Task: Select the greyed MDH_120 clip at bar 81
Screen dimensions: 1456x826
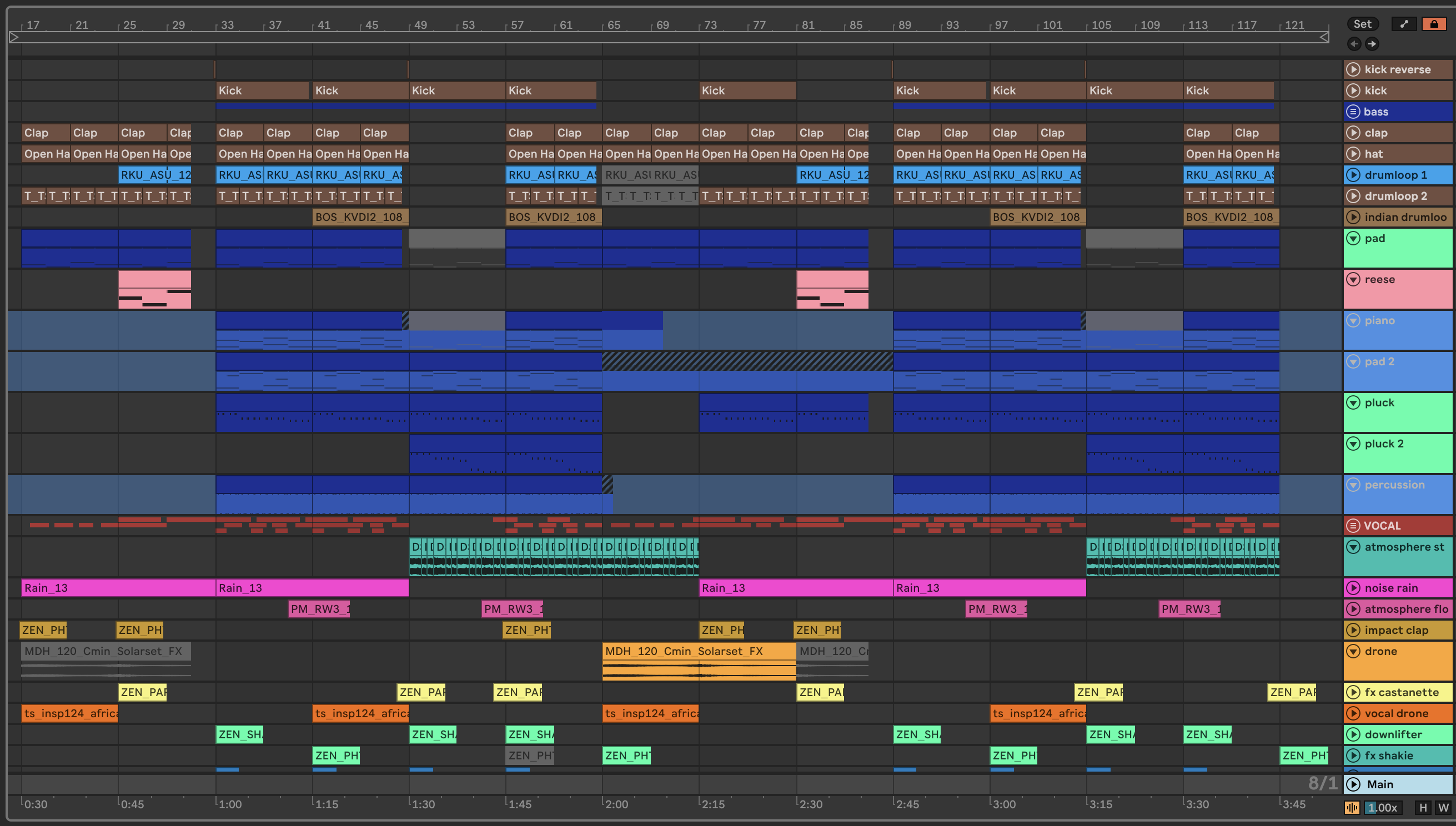Action: pos(832,661)
